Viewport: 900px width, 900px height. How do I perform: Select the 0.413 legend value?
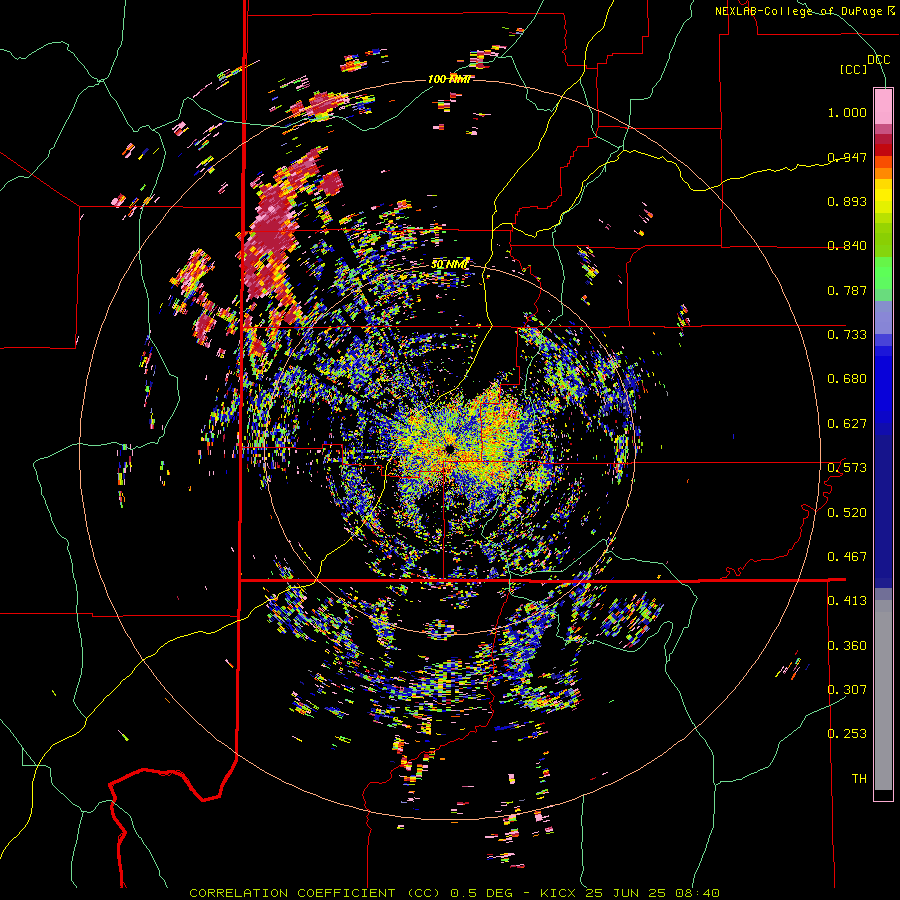[x=847, y=601]
